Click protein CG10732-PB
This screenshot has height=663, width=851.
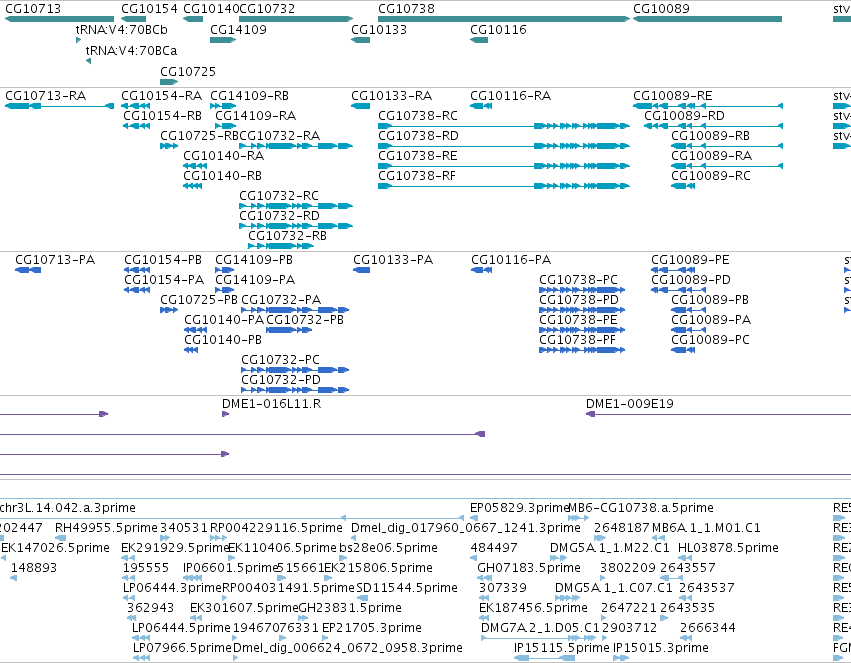coord(305,320)
